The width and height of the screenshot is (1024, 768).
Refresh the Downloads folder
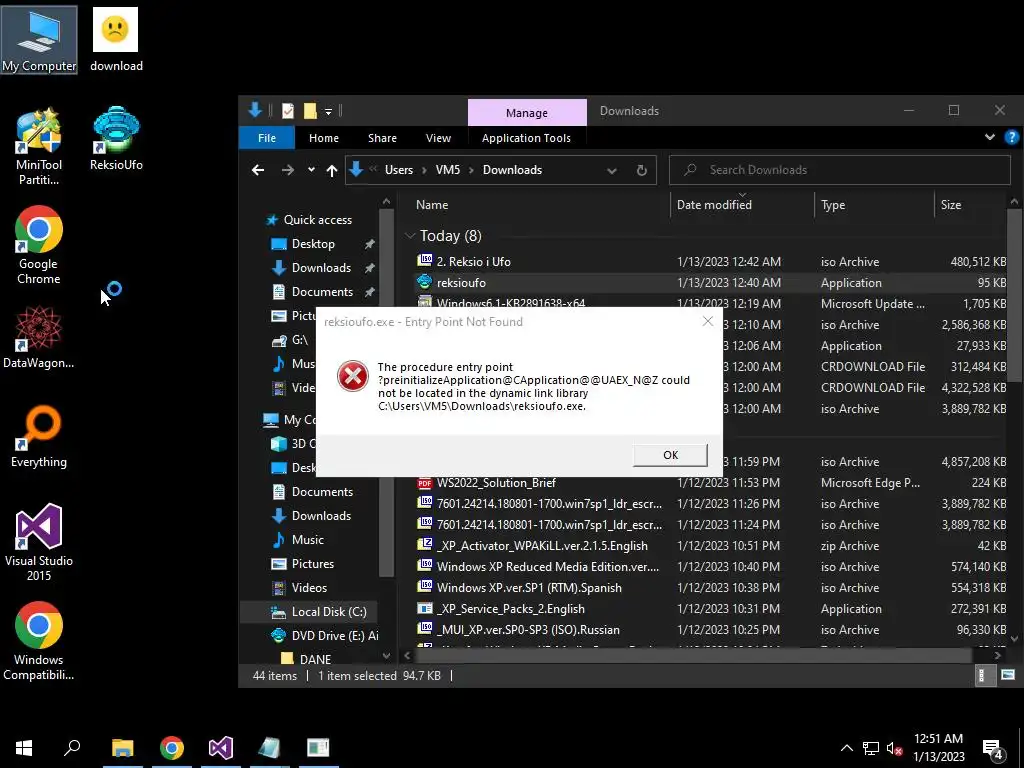point(641,170)
